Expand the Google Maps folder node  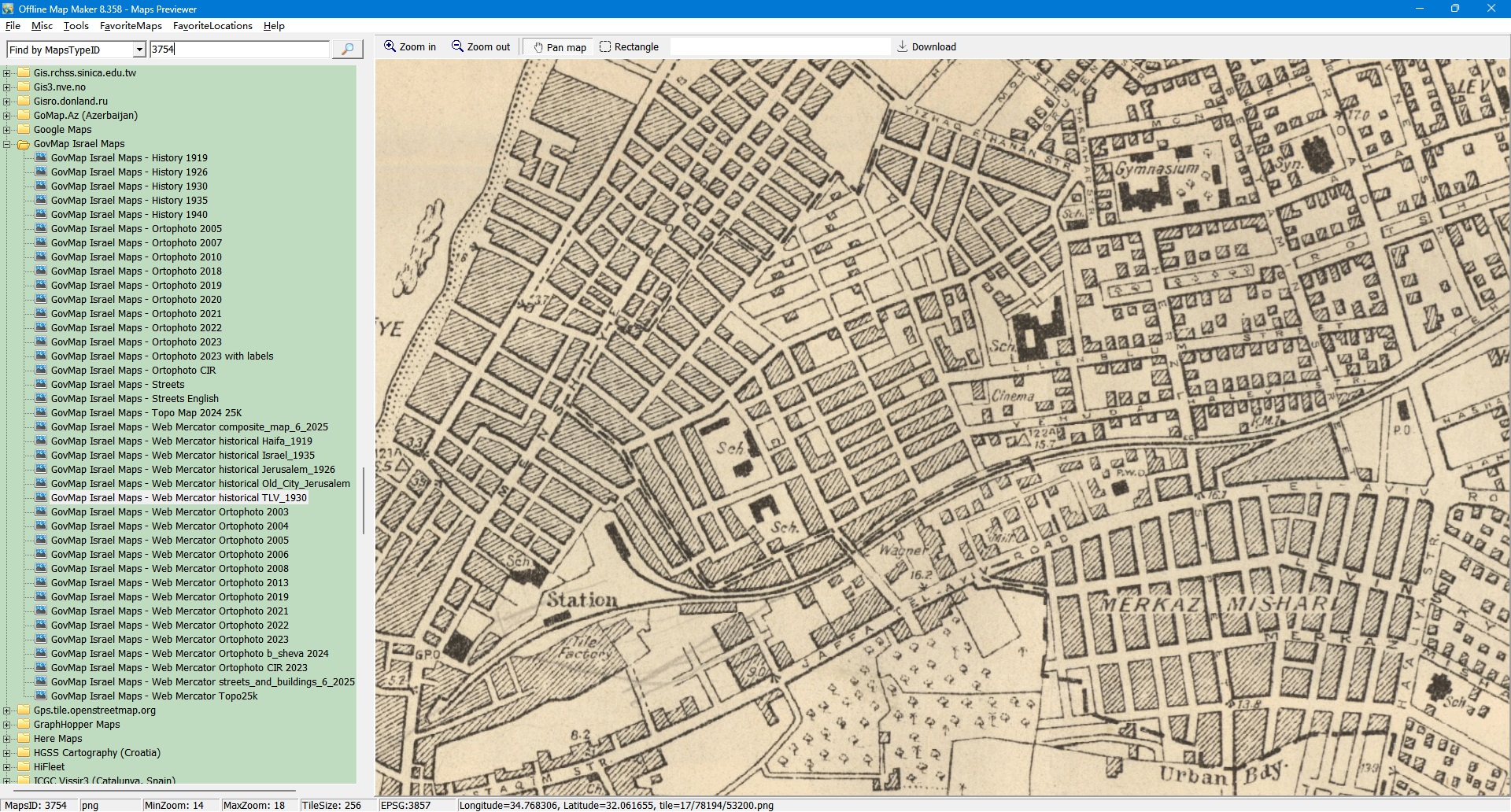click(x=7, y=130)
